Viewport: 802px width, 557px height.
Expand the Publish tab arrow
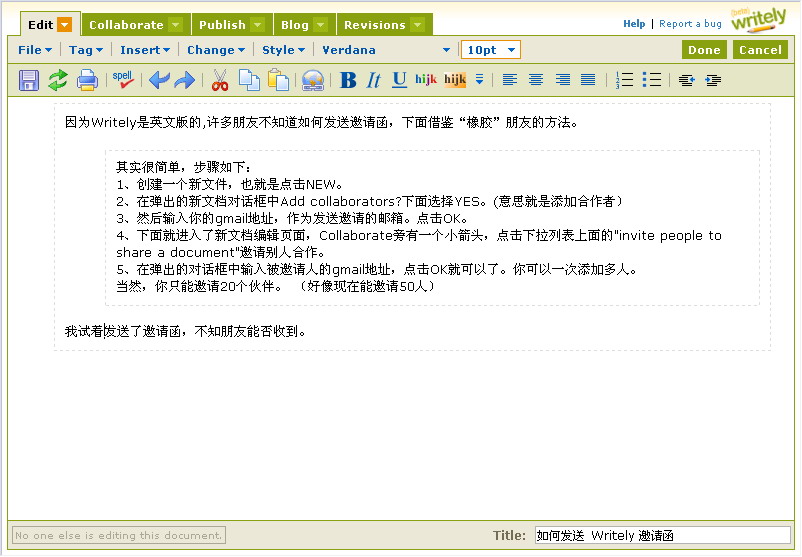258,25
